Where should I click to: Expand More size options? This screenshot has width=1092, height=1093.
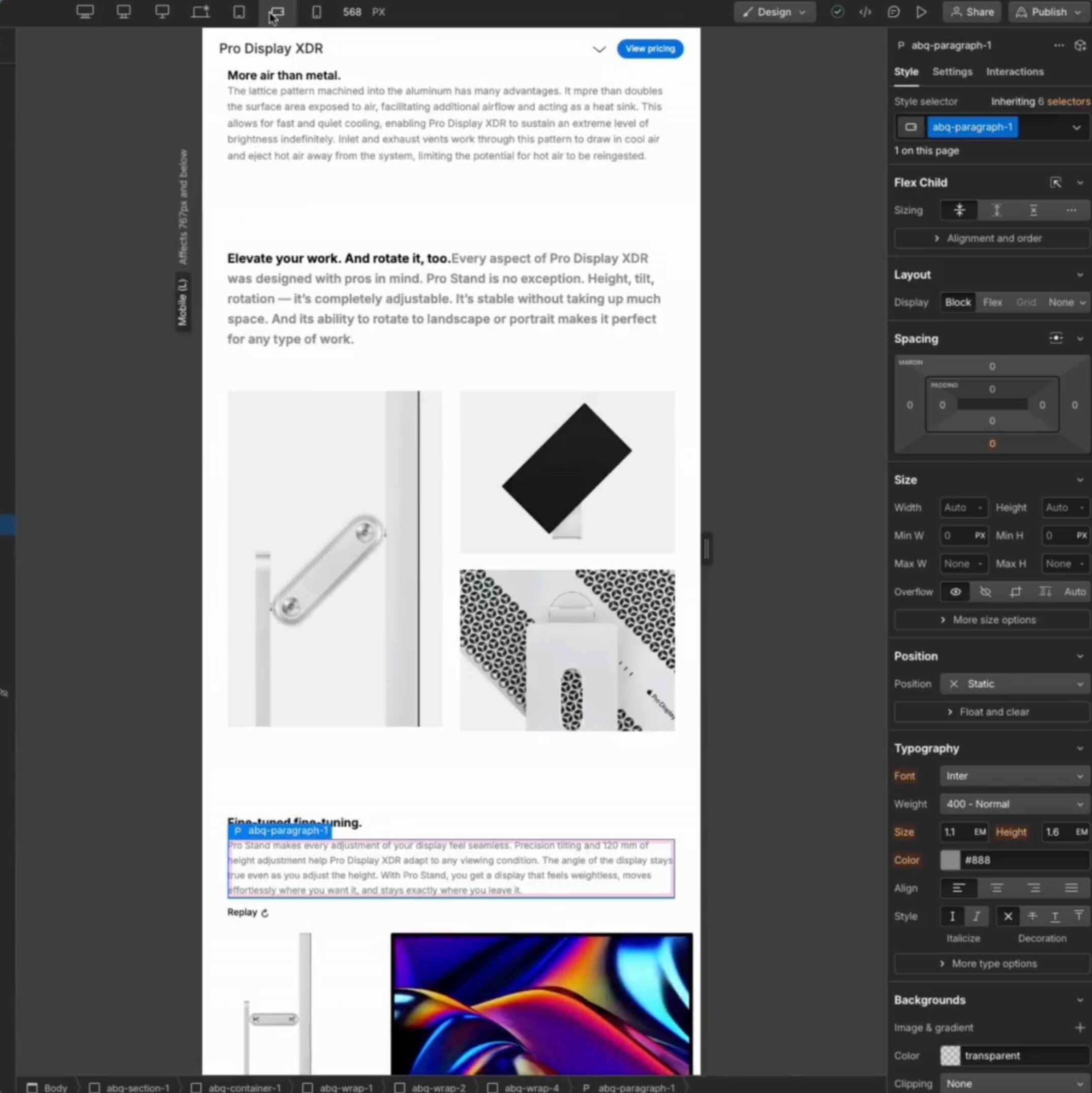pos(992,620)
